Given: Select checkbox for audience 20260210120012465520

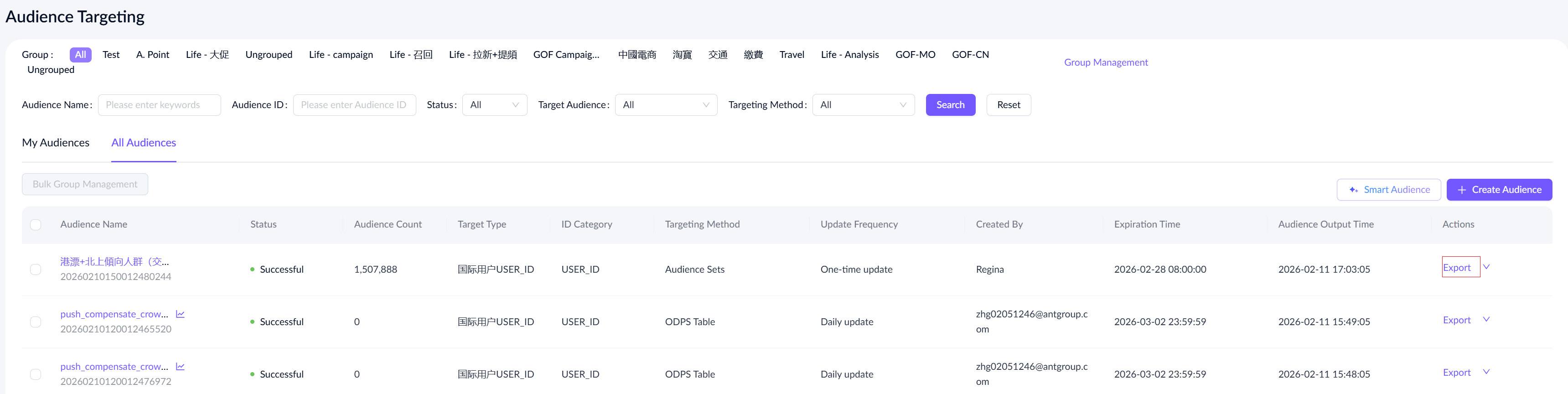Looking at the screenshot, I should 36,321.
